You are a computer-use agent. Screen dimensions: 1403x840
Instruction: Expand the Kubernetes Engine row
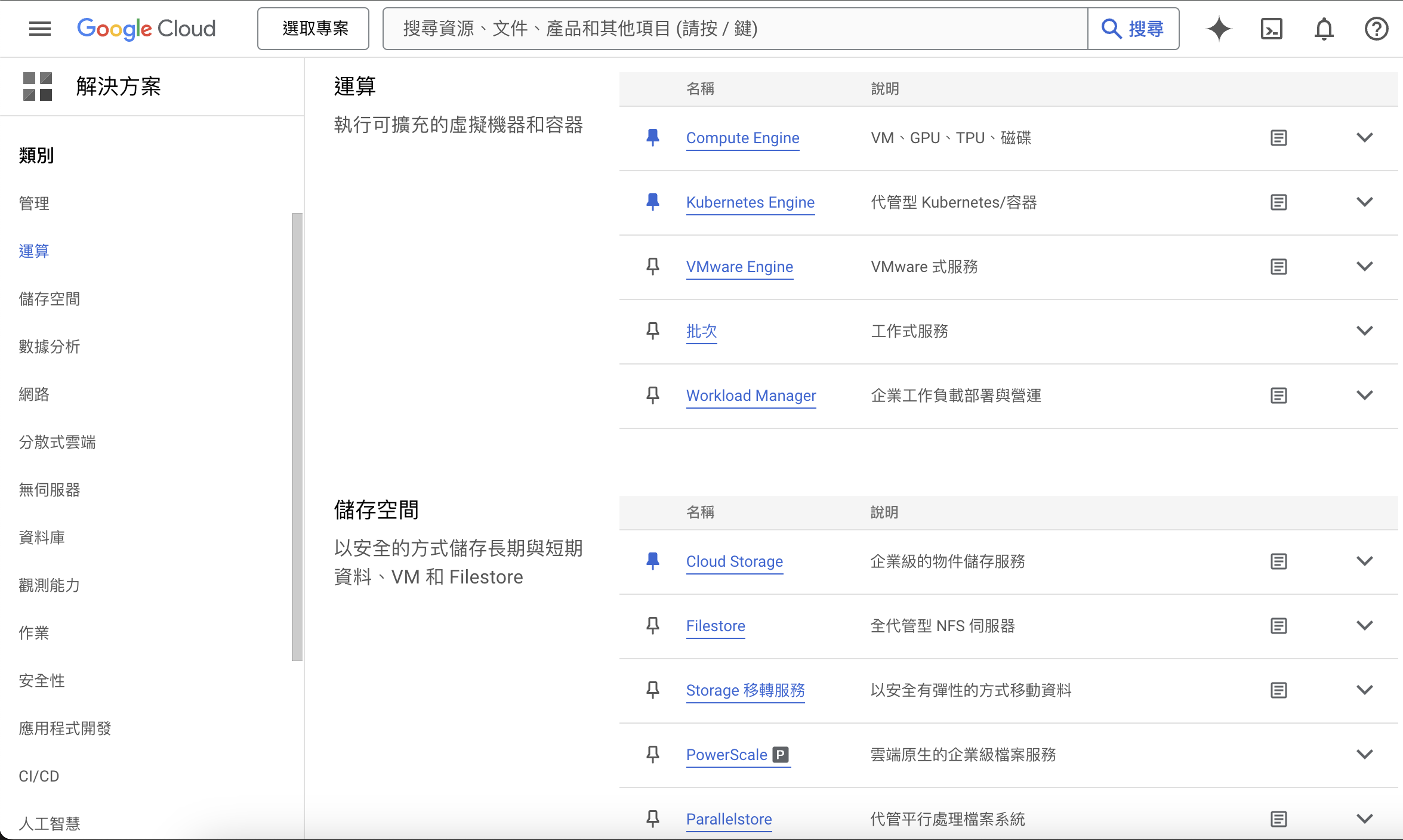(1365, 202)
